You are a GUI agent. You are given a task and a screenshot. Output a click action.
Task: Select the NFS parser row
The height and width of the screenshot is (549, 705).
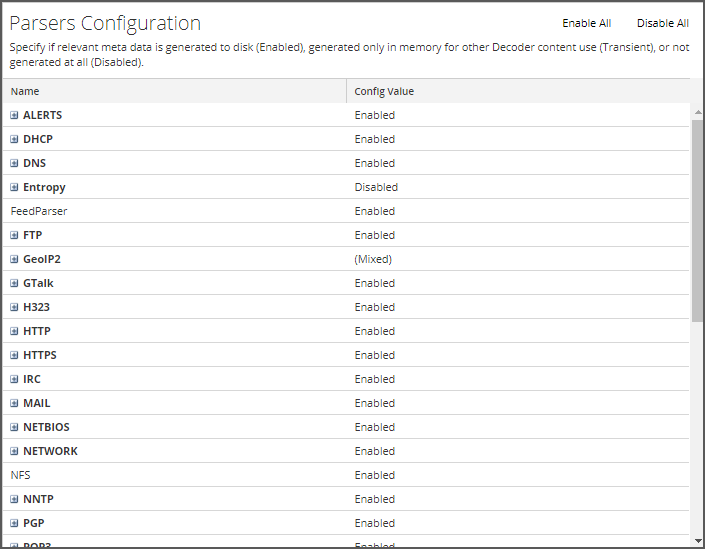(x=20, y=475)
